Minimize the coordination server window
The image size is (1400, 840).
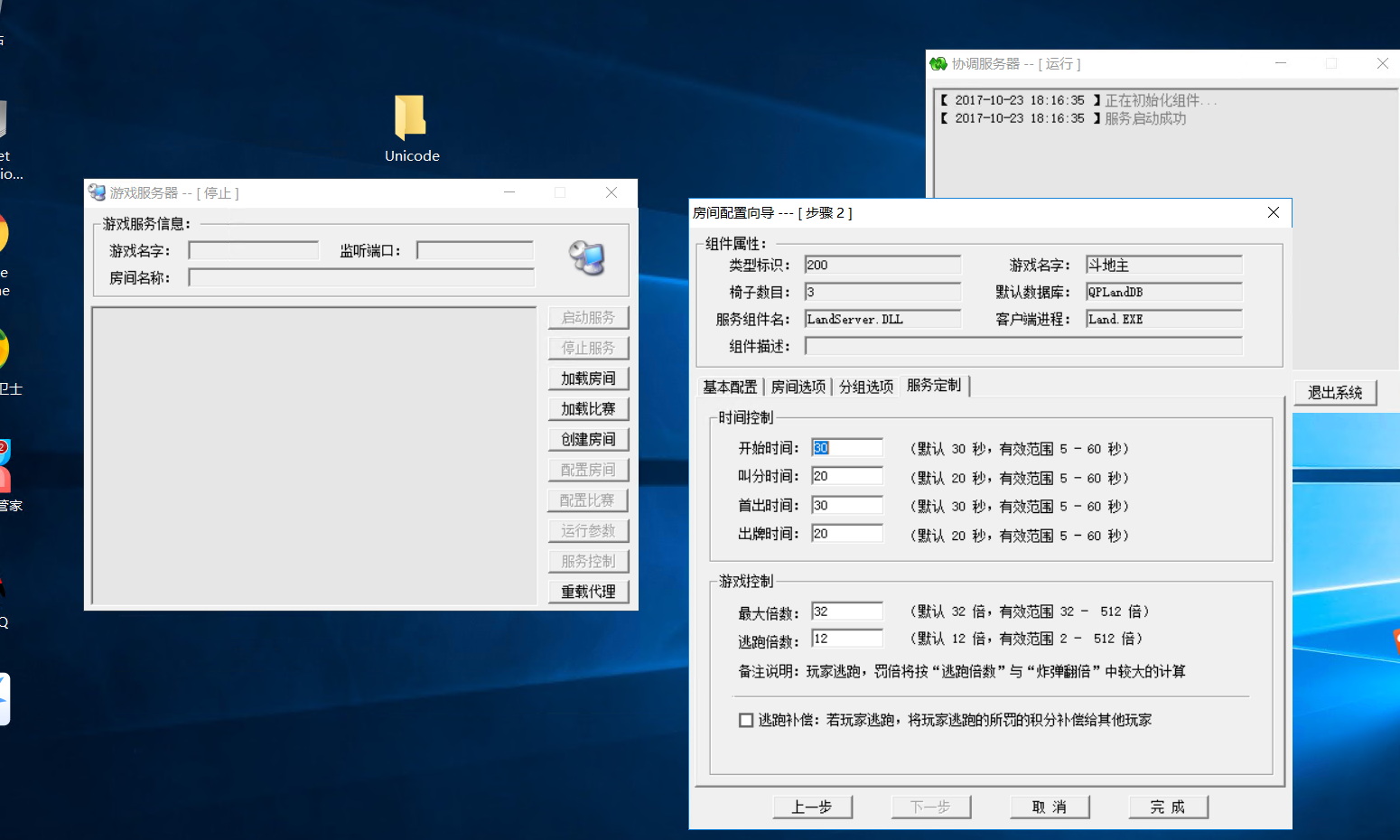(1281, 63)
